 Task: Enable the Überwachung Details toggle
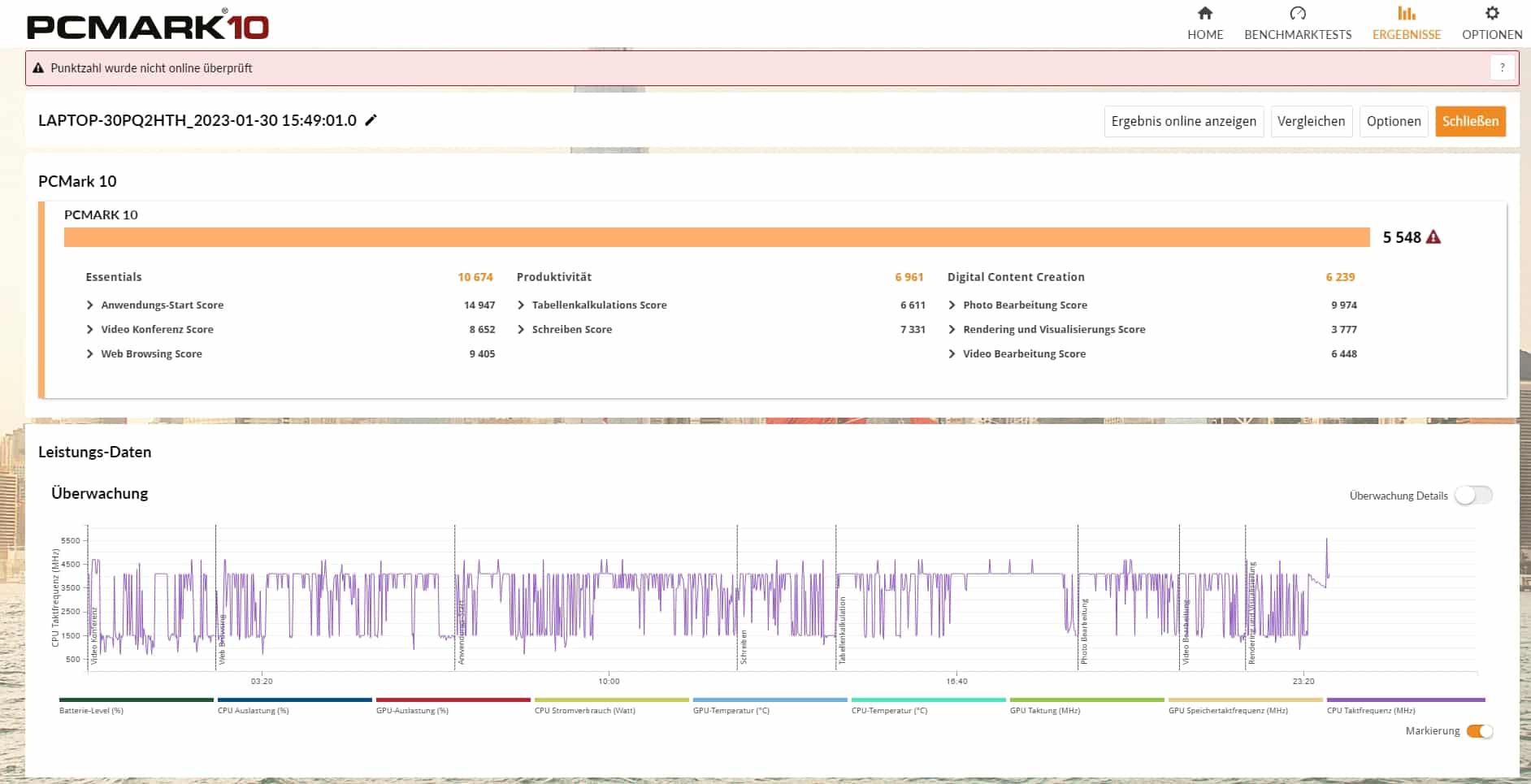(1472, 496)
